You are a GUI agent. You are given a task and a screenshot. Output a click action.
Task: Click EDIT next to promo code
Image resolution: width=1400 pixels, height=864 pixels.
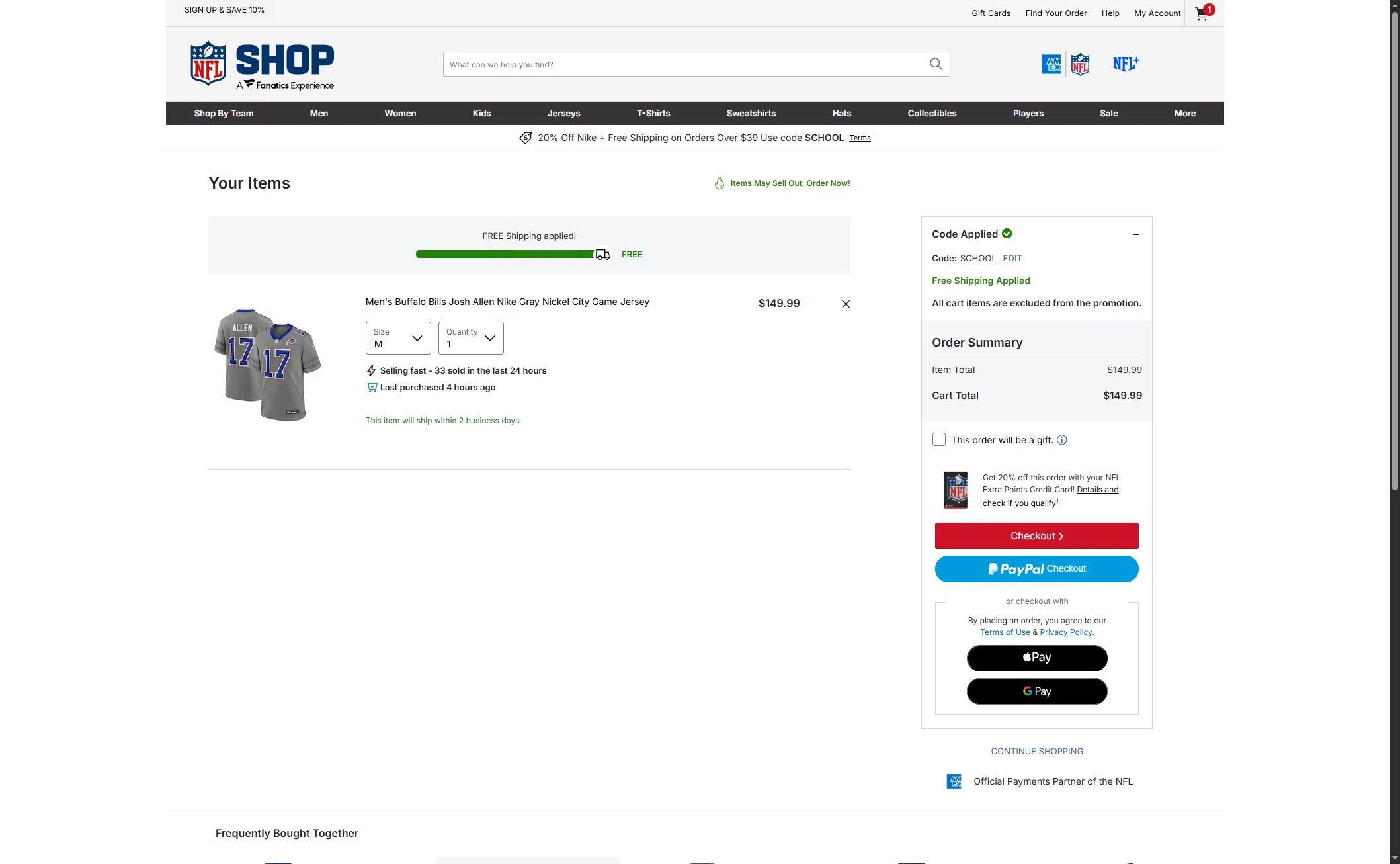1012,258
